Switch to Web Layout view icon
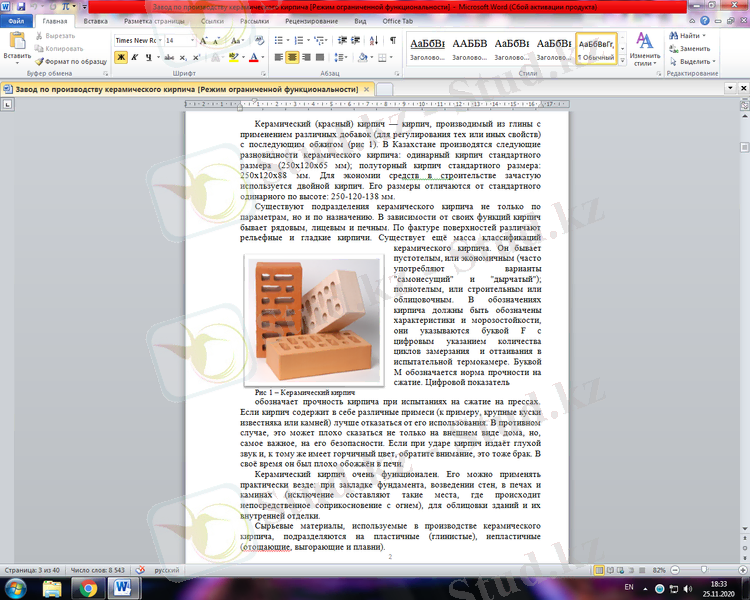This screenshot has height=600, width=750. 620,570
